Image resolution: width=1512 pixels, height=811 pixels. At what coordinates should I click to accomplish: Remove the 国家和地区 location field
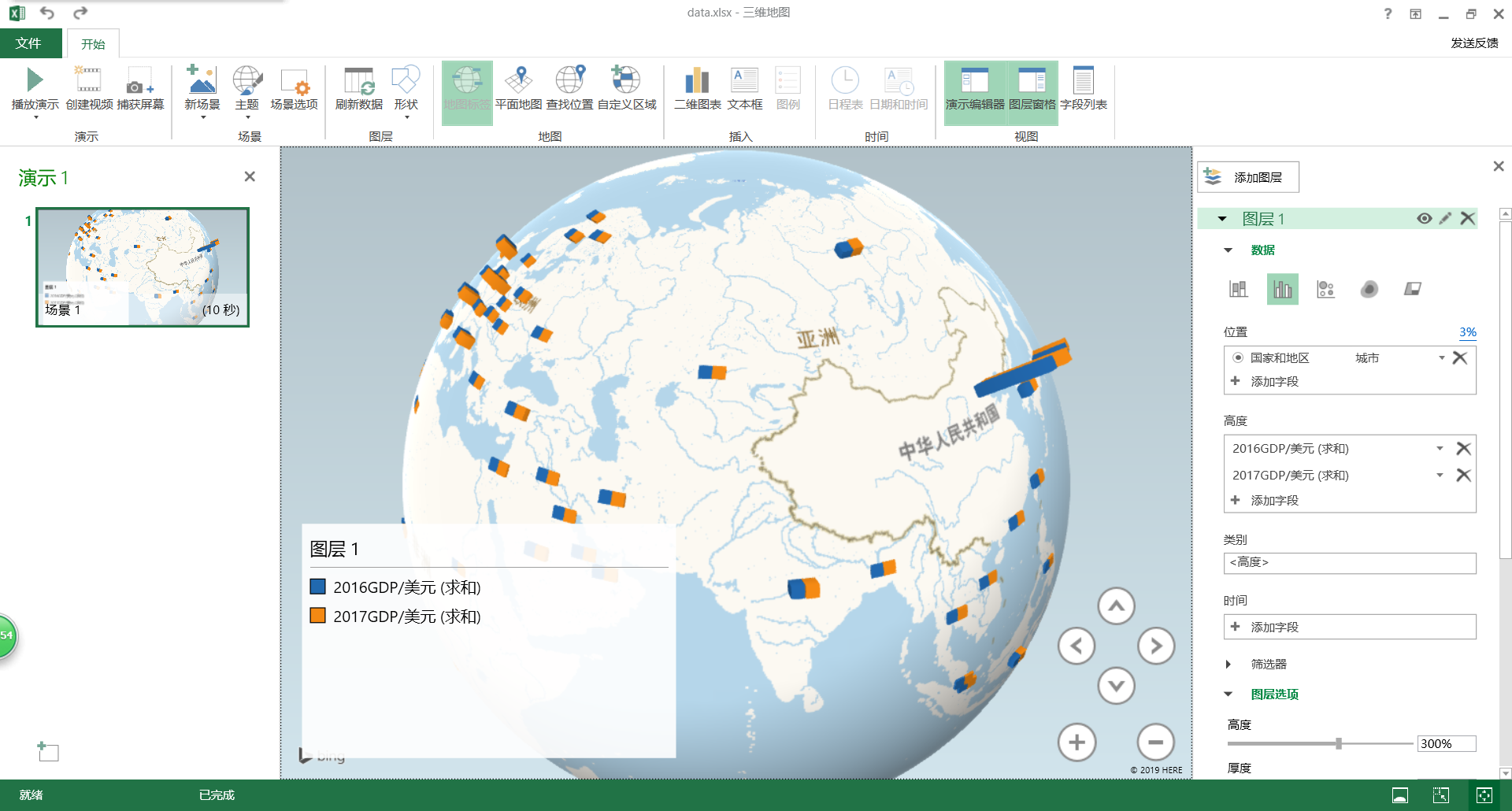pos(1460,357)
